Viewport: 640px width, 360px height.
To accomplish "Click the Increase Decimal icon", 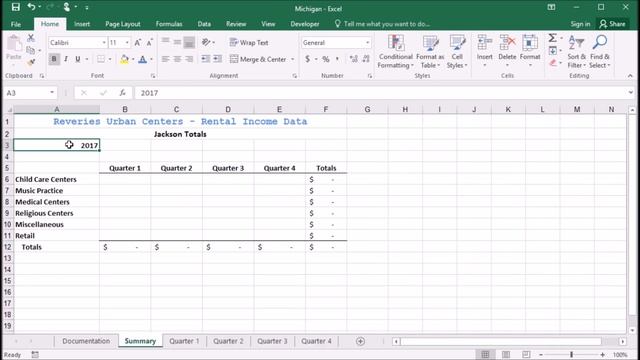I will [x=353, y=59].
